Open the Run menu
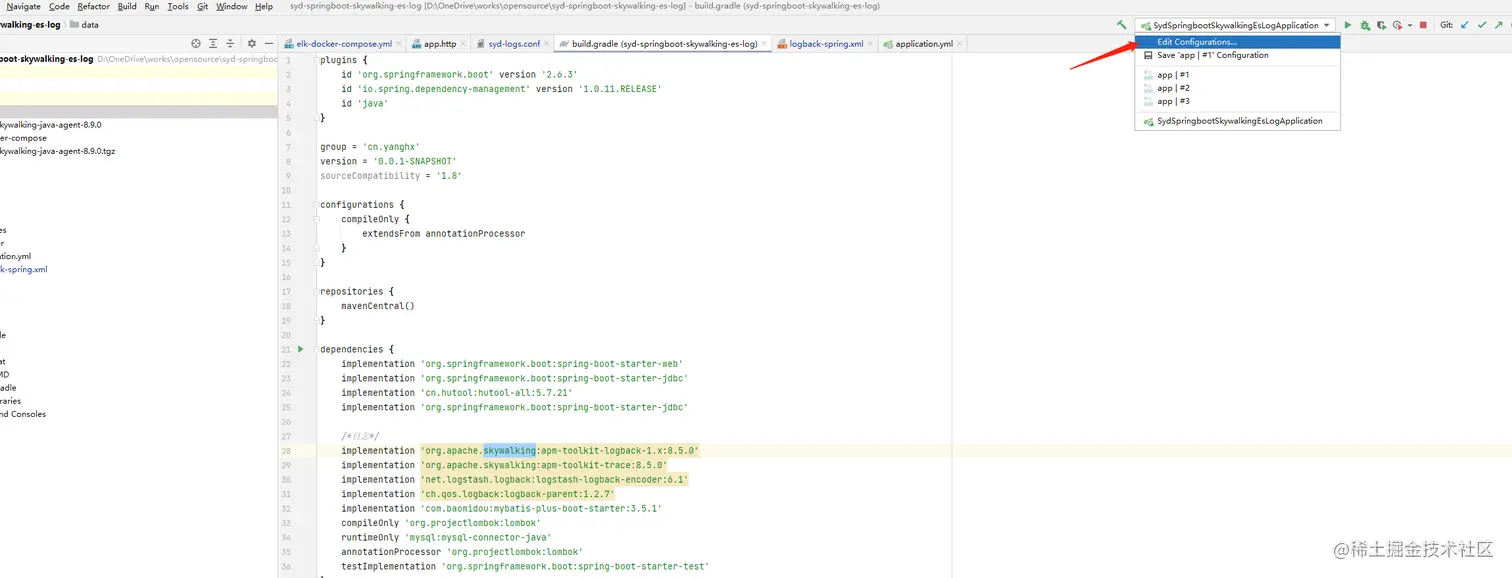1512x578 pixels. coord(152,6)
